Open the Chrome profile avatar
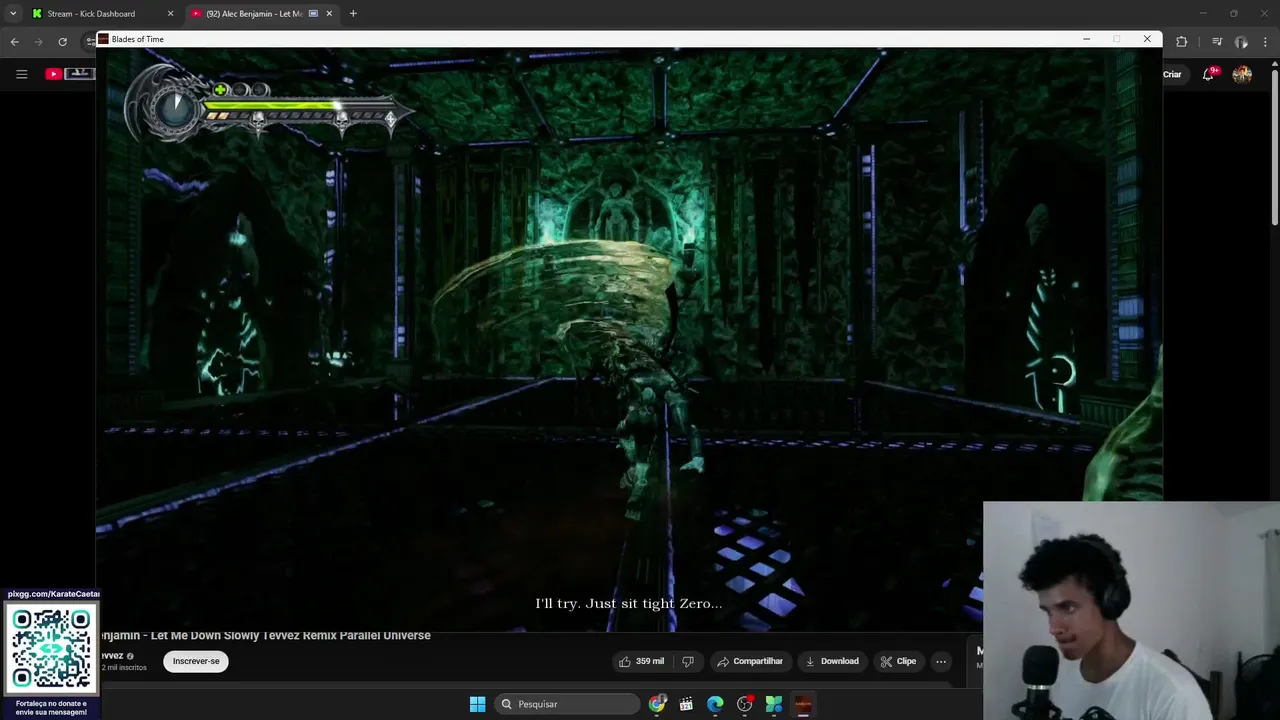1280x720 pixels. (1241, 42)
